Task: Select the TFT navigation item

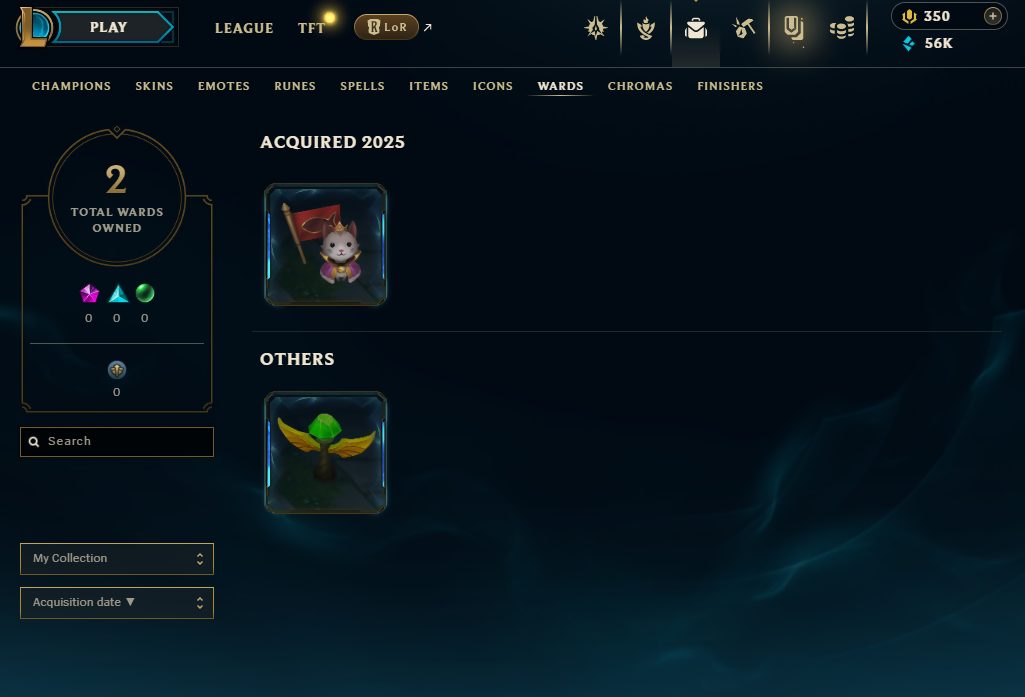Action: click(x=311, y=28)
